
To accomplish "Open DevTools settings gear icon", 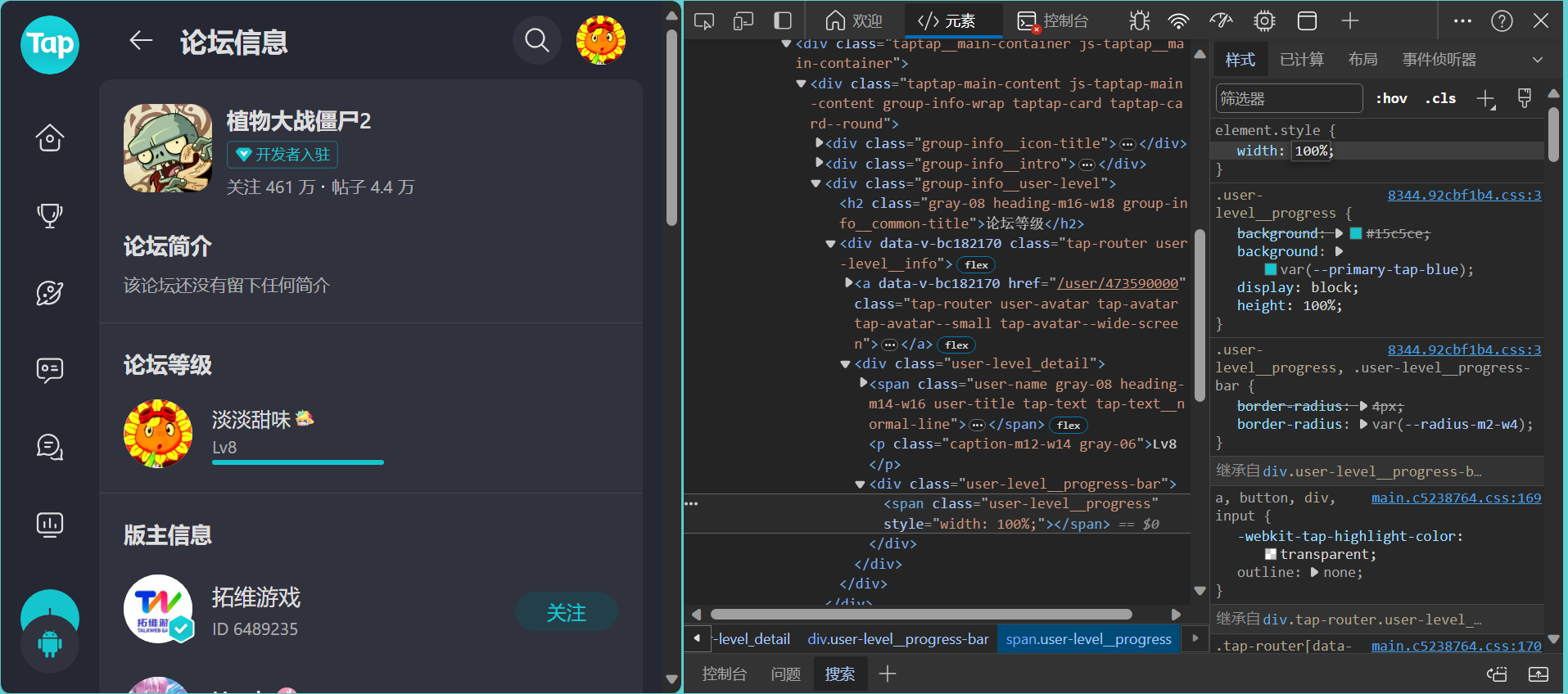I will click(x=1264, y=20).
